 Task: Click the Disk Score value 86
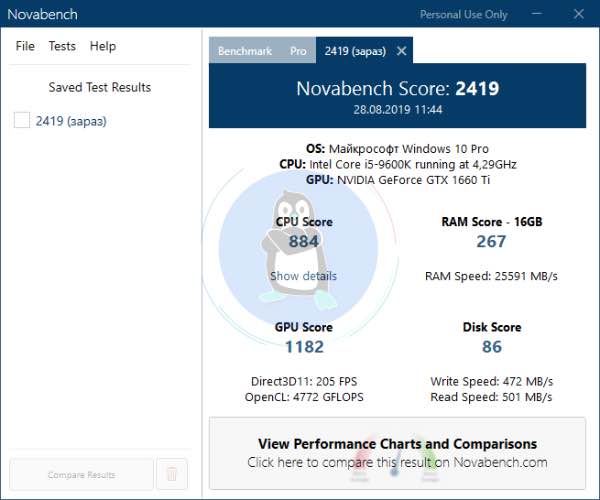pyautogui.click(x=491, y=347)
